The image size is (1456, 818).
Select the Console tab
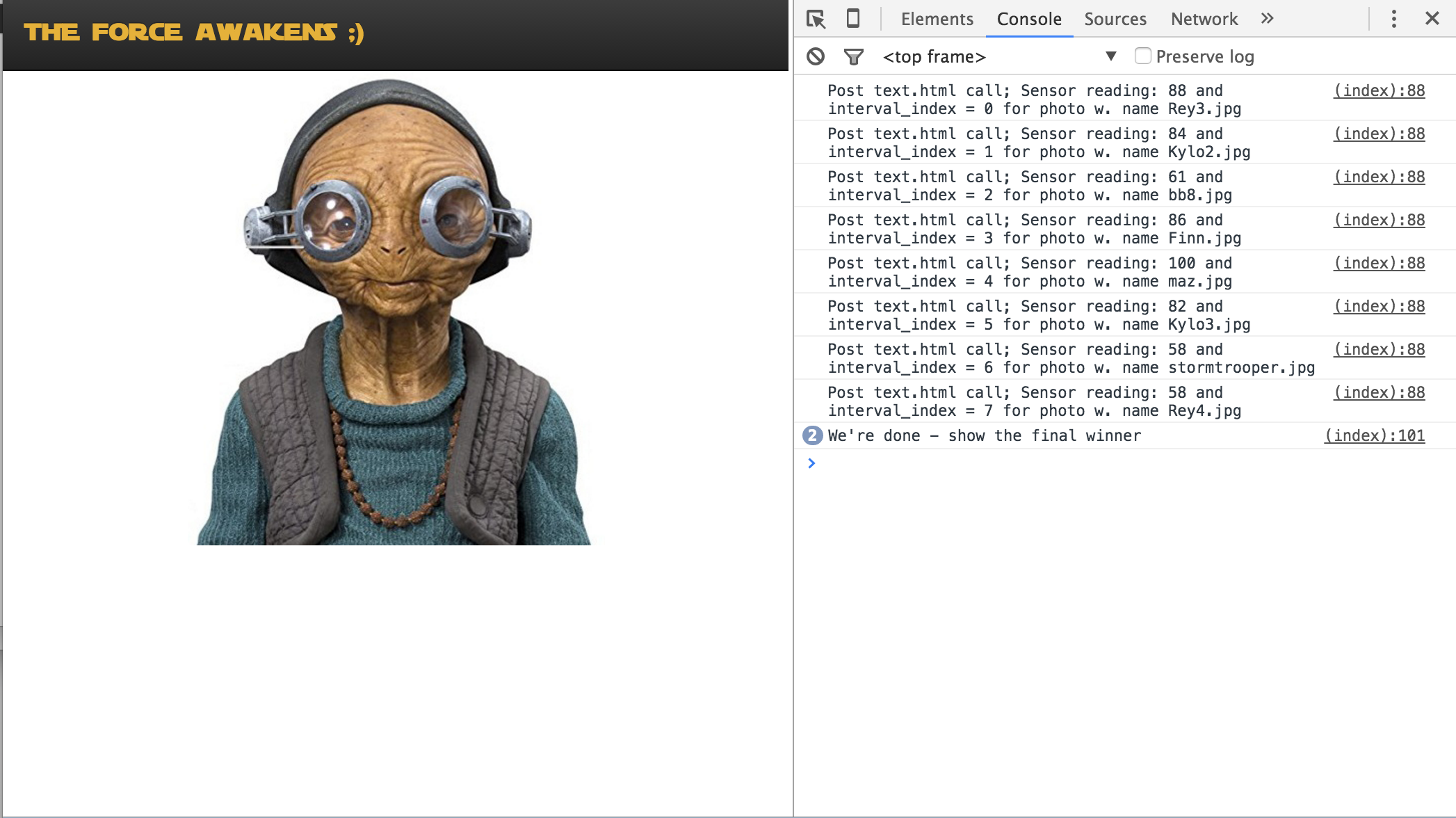(1028, 19)
